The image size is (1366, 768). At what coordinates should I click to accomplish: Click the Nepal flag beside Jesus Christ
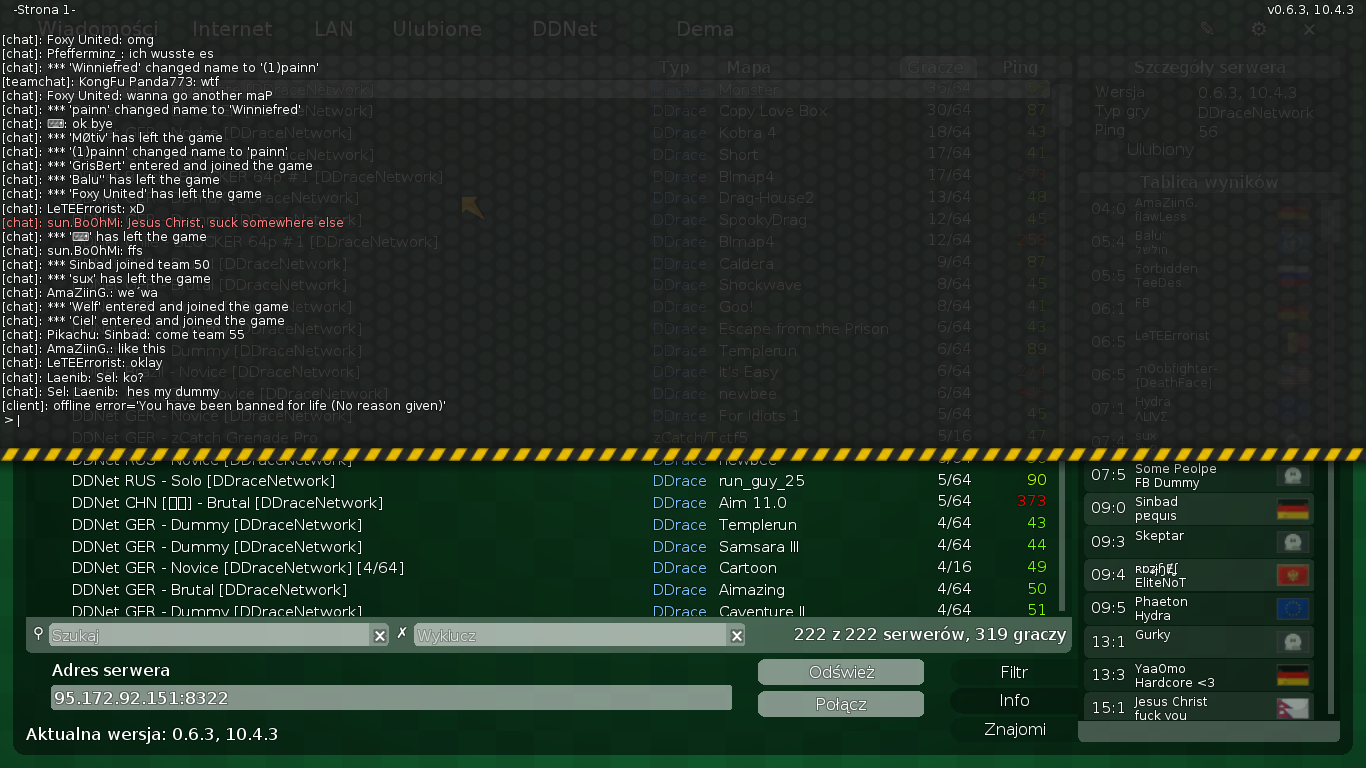[x=1293, y=708]
